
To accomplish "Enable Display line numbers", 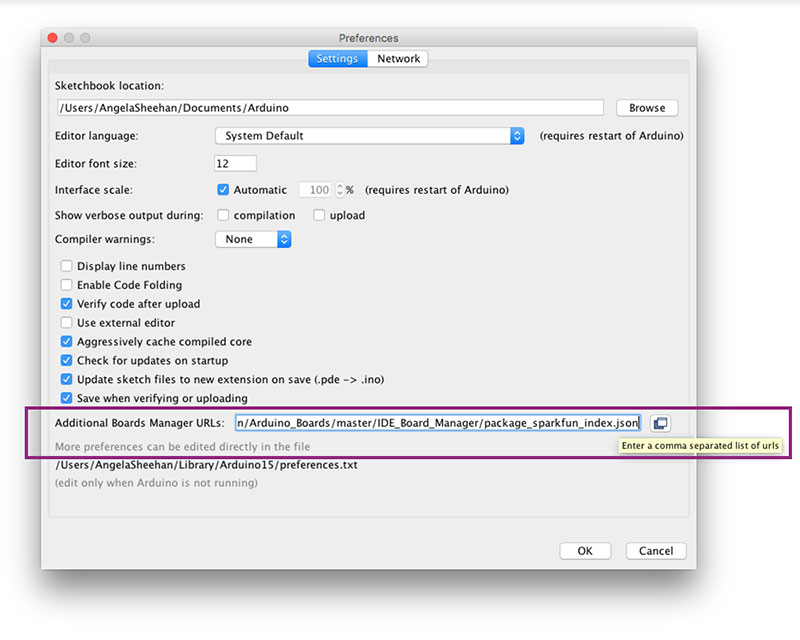I will click(x=66, y=266).
